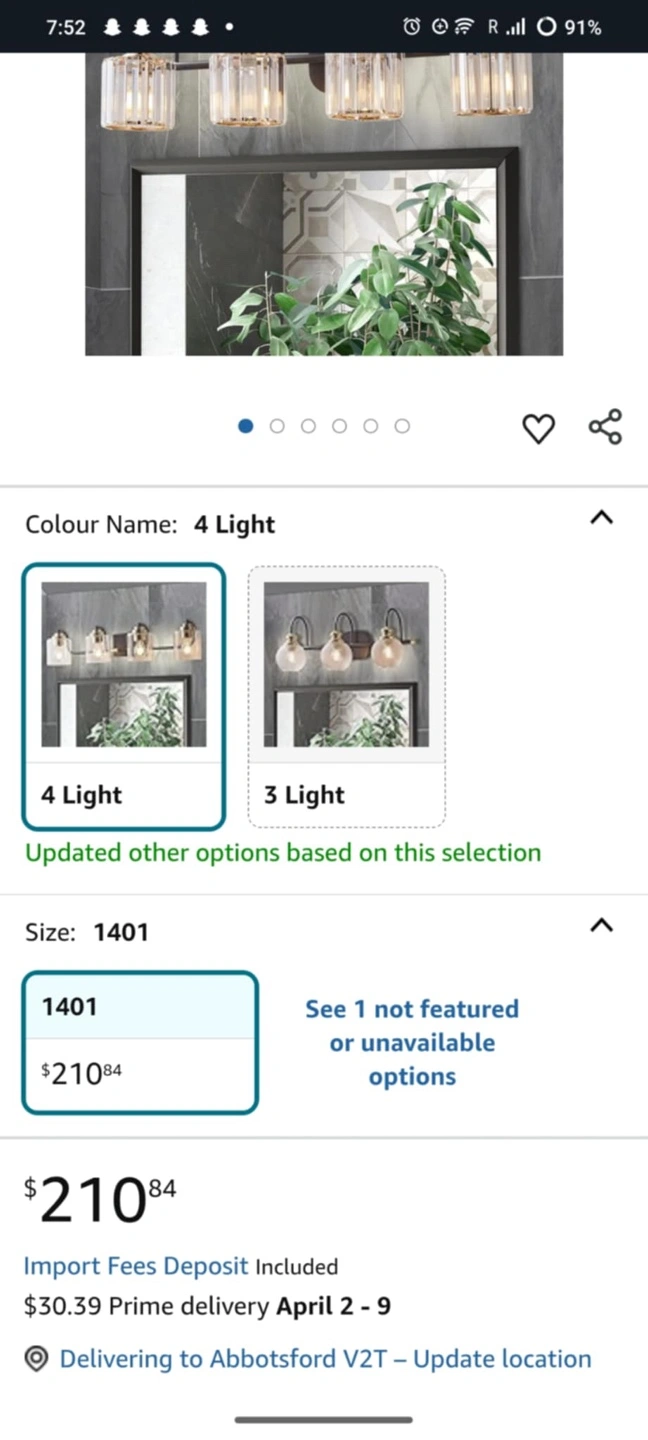Collapse the Size section

click(x=601, y=926)
